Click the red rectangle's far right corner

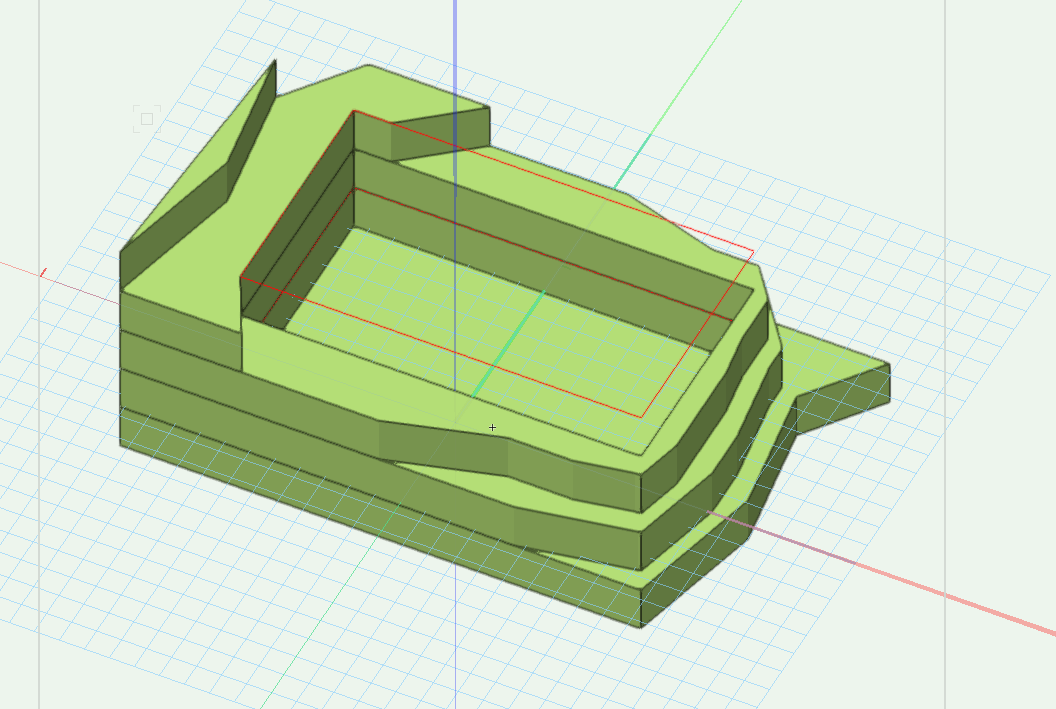(752, 251)
